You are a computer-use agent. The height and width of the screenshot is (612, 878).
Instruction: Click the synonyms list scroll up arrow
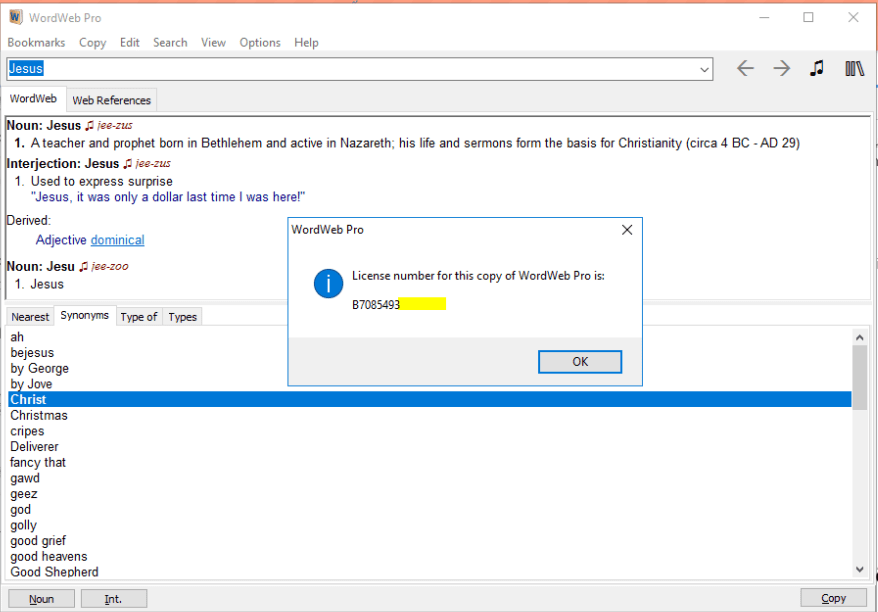pos(860,337)
